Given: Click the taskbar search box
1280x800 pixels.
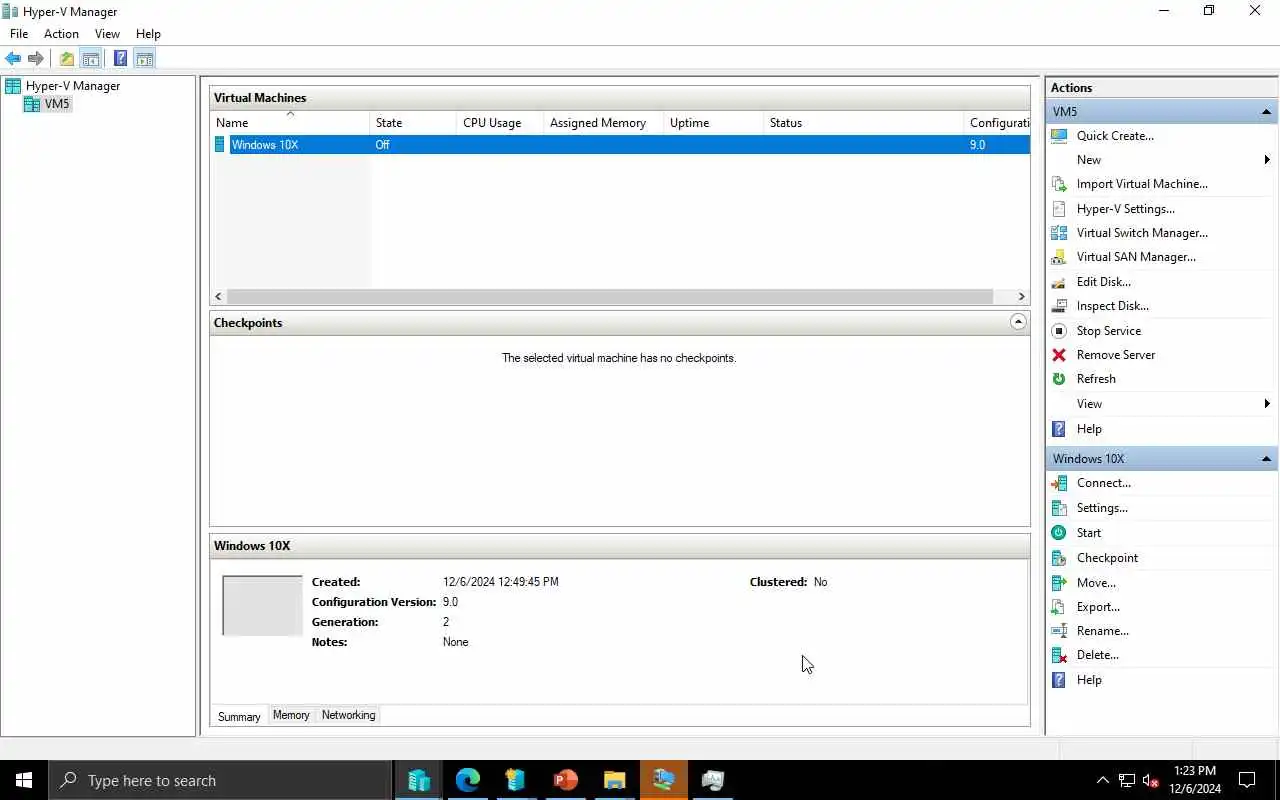Looking at the screenshot, I should pyautogui.click(x=220, y=780).
